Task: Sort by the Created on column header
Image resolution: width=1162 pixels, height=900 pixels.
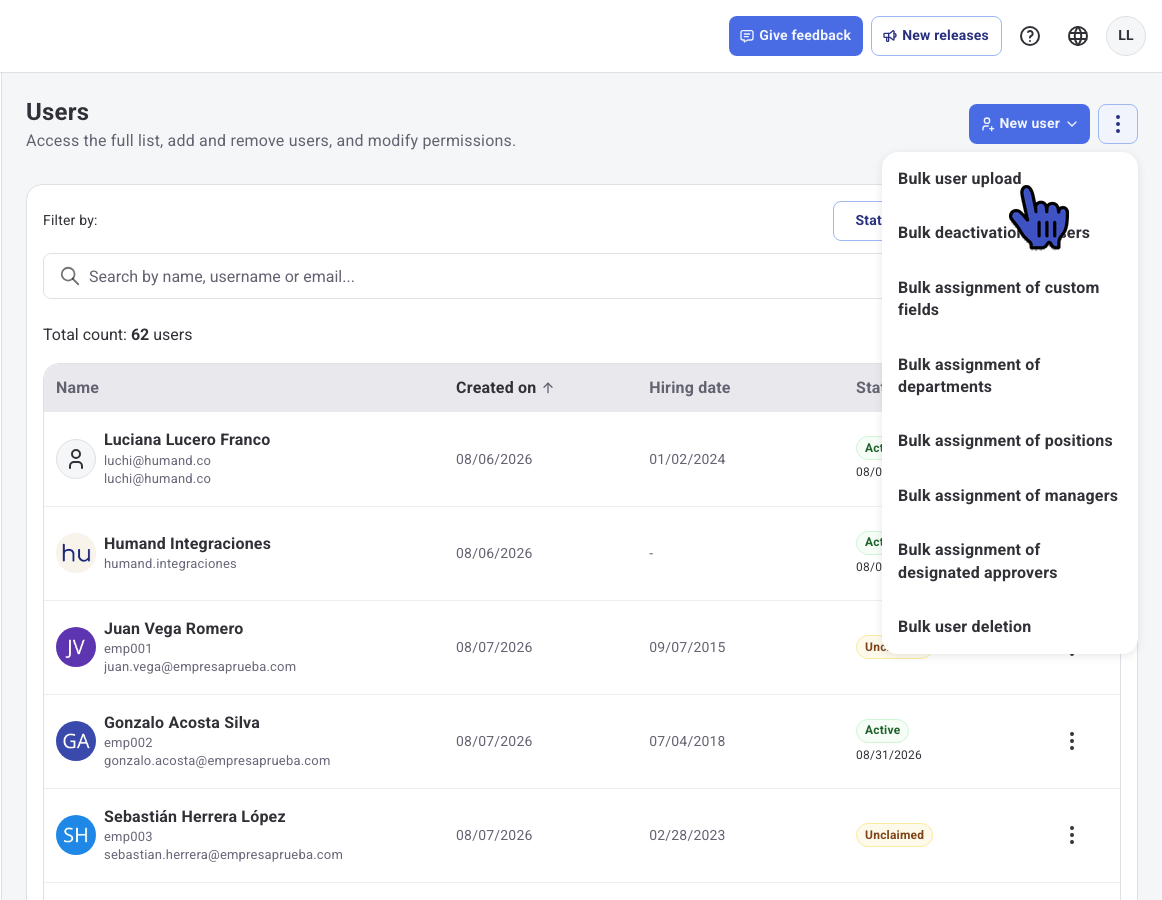Action: (x=496, y=388)
